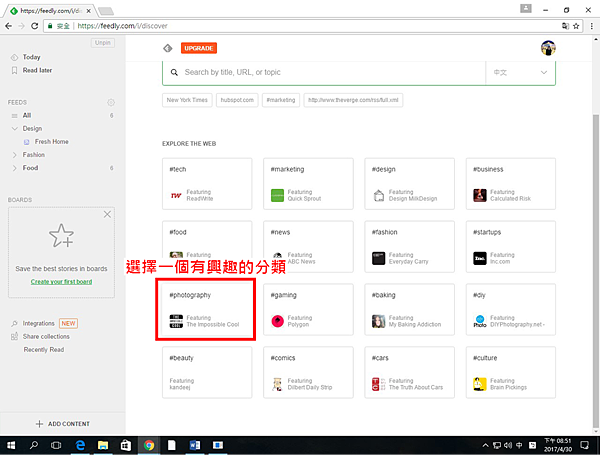Click My Baking Addiction thumbnail
The image size is (600, 458).
378,321
